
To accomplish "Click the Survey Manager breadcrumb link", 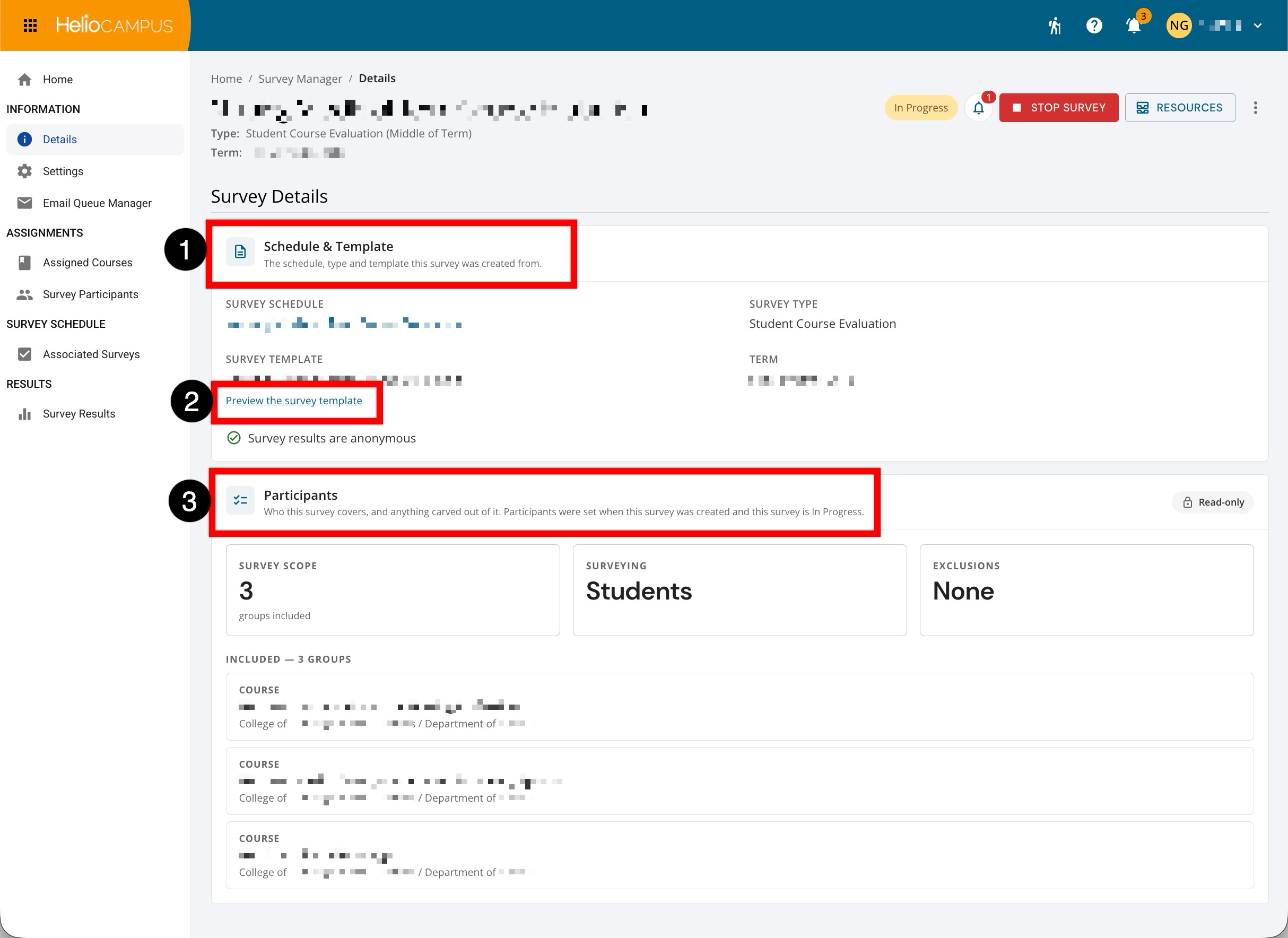I will [300, 79].
